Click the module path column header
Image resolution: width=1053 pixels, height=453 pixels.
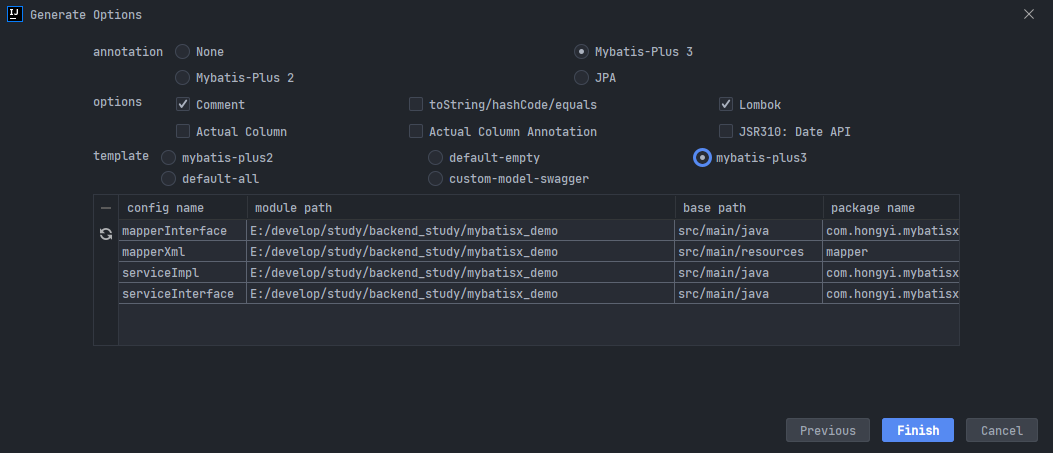pos(461,208)
